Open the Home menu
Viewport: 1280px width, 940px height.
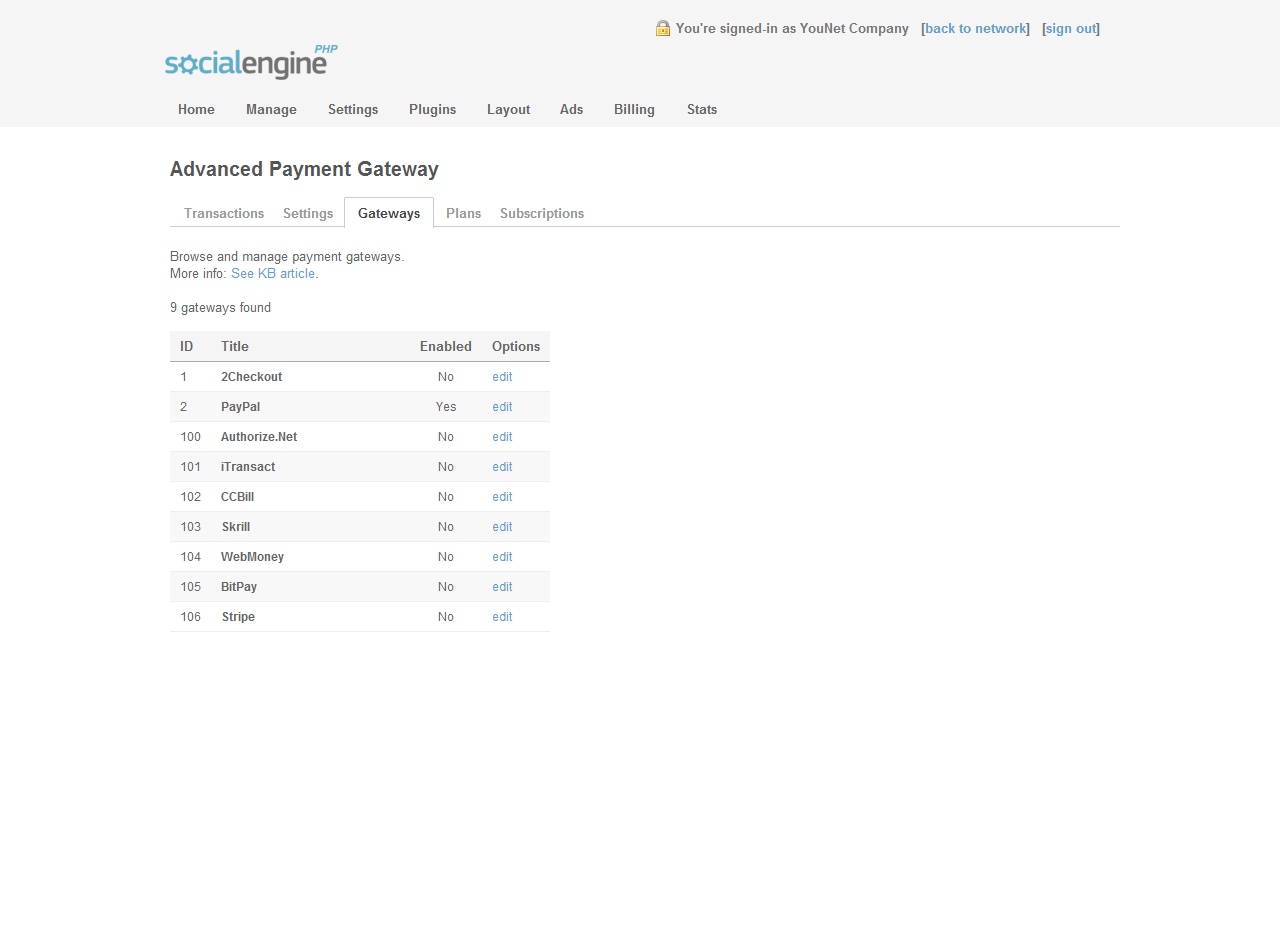(196, 109)
